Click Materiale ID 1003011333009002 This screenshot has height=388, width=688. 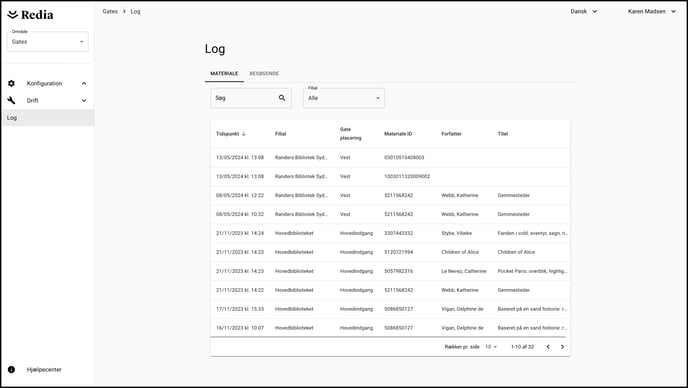pos(407,176)
